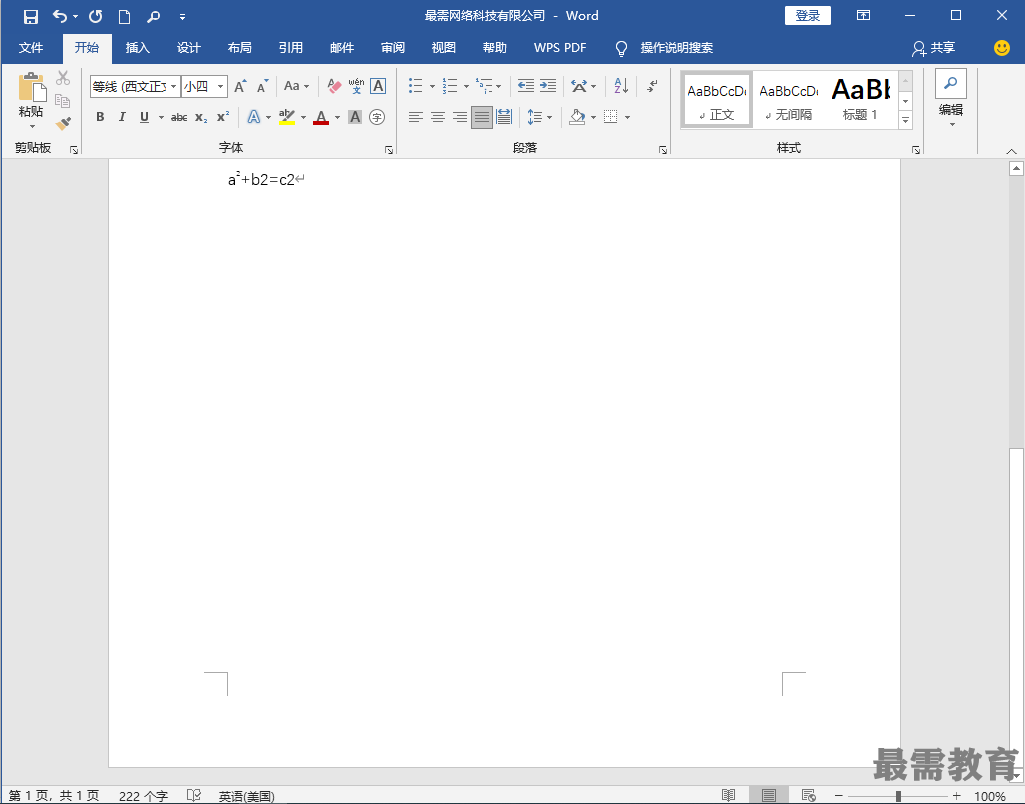Image resolution: width=1025 pixels, height=804 pixels.
Task: Clear all formatting with the eraser icon
Action: pyautogui.click(x=334, y=86)
